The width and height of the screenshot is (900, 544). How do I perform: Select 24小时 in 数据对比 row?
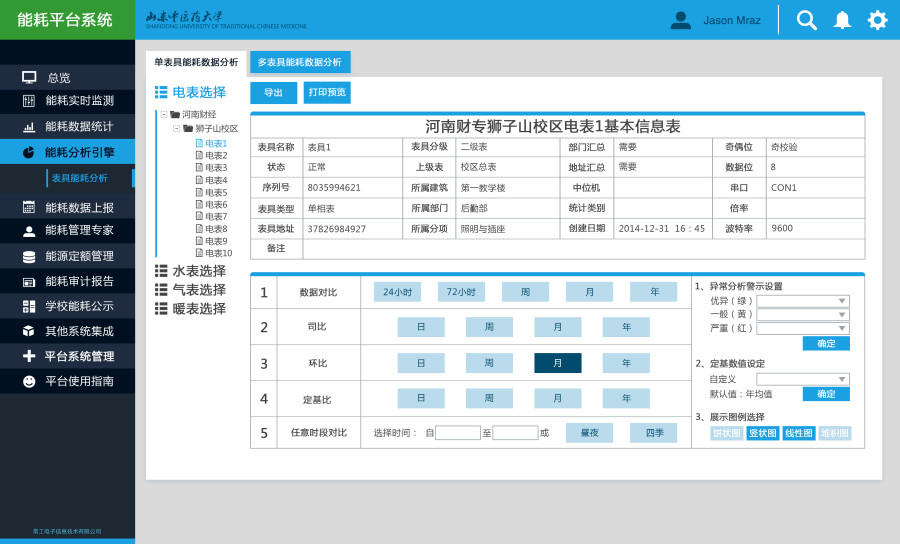point(397,292)
